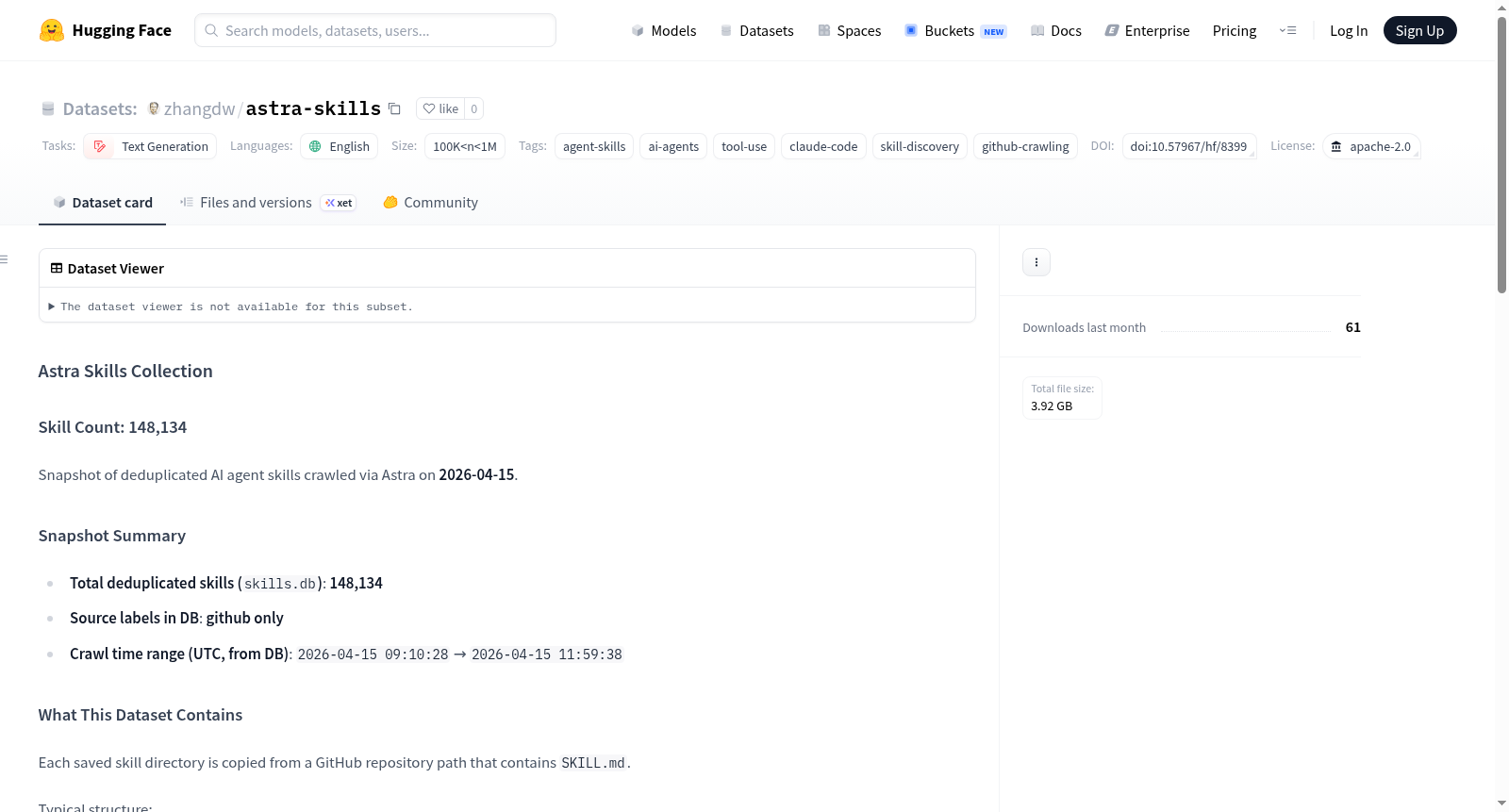Click the agent-skills tag
The width and height of the screenshot is (1509, 812).
594,146
